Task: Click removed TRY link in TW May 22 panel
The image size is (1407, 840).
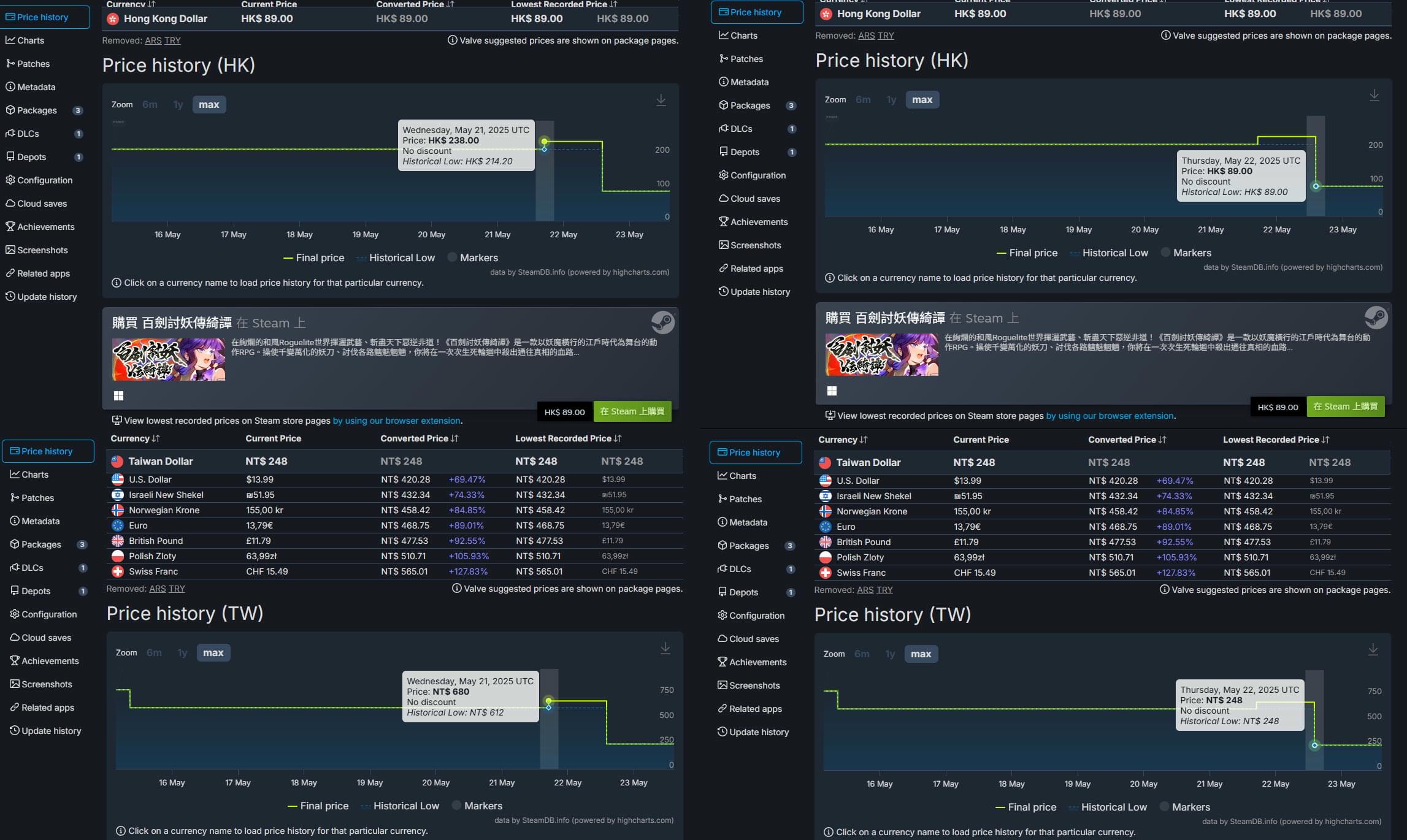Action: [884, 590]
